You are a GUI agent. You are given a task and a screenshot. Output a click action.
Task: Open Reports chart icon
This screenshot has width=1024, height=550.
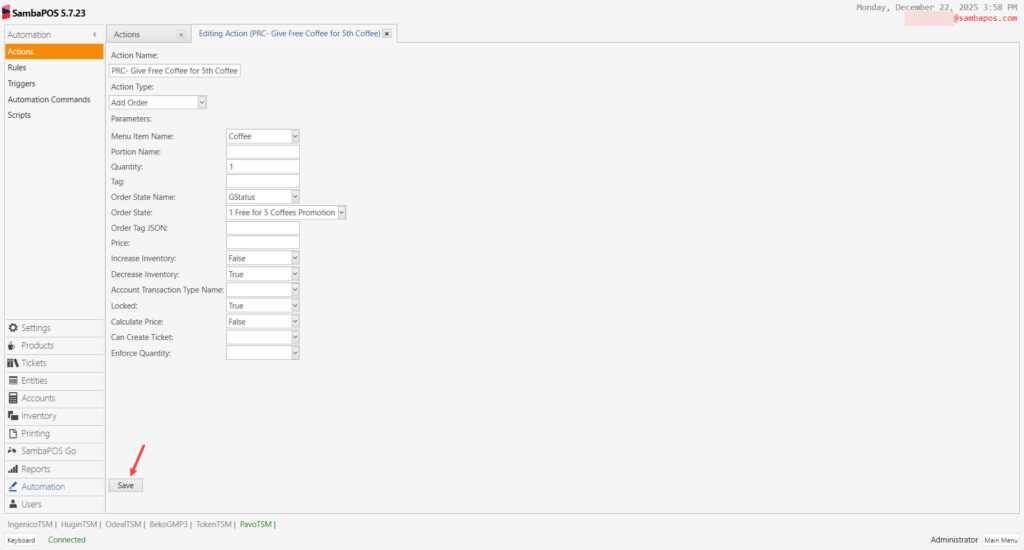tap(13, 469)
